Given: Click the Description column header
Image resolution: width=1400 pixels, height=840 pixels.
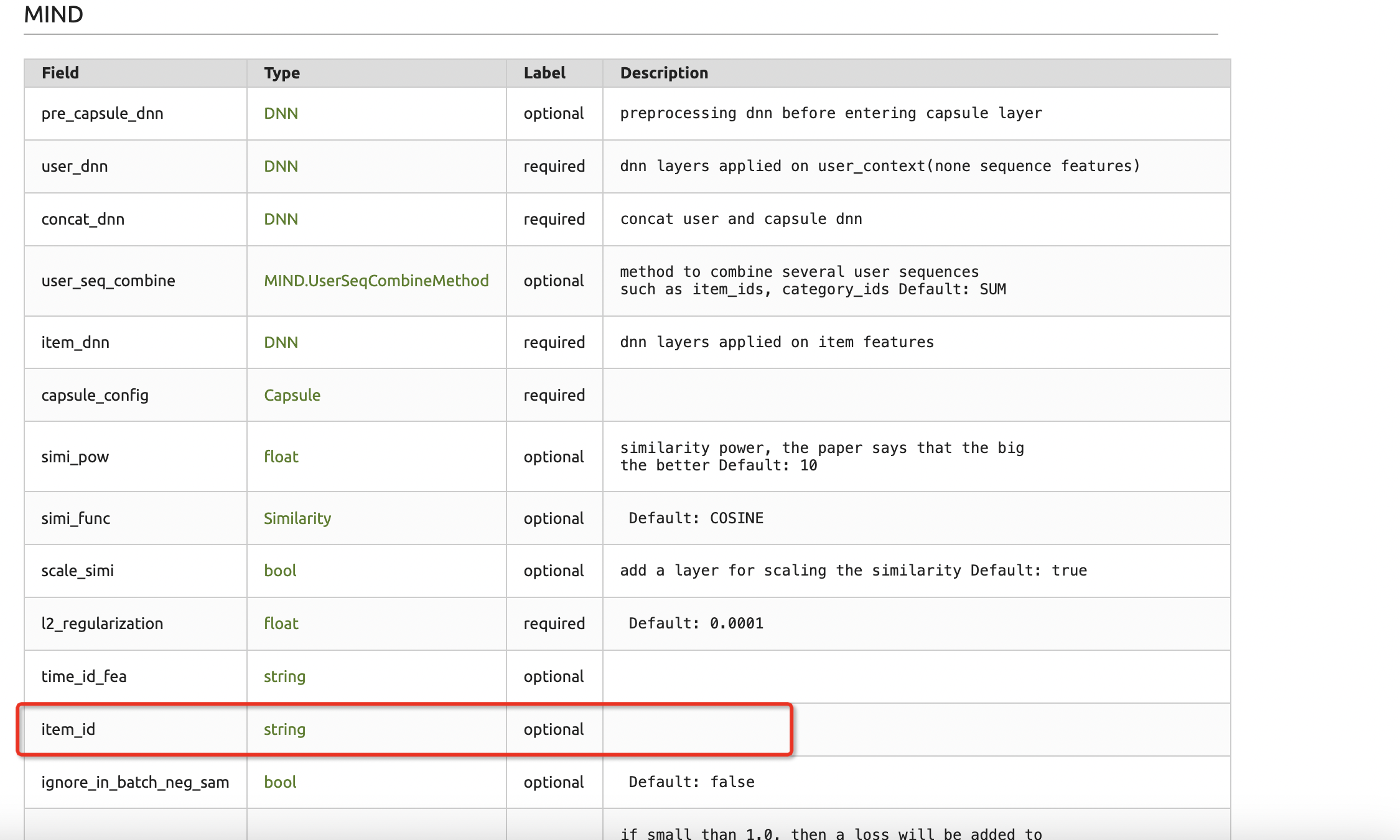Looking at the screenshot, I should click(x=664, y=73).
